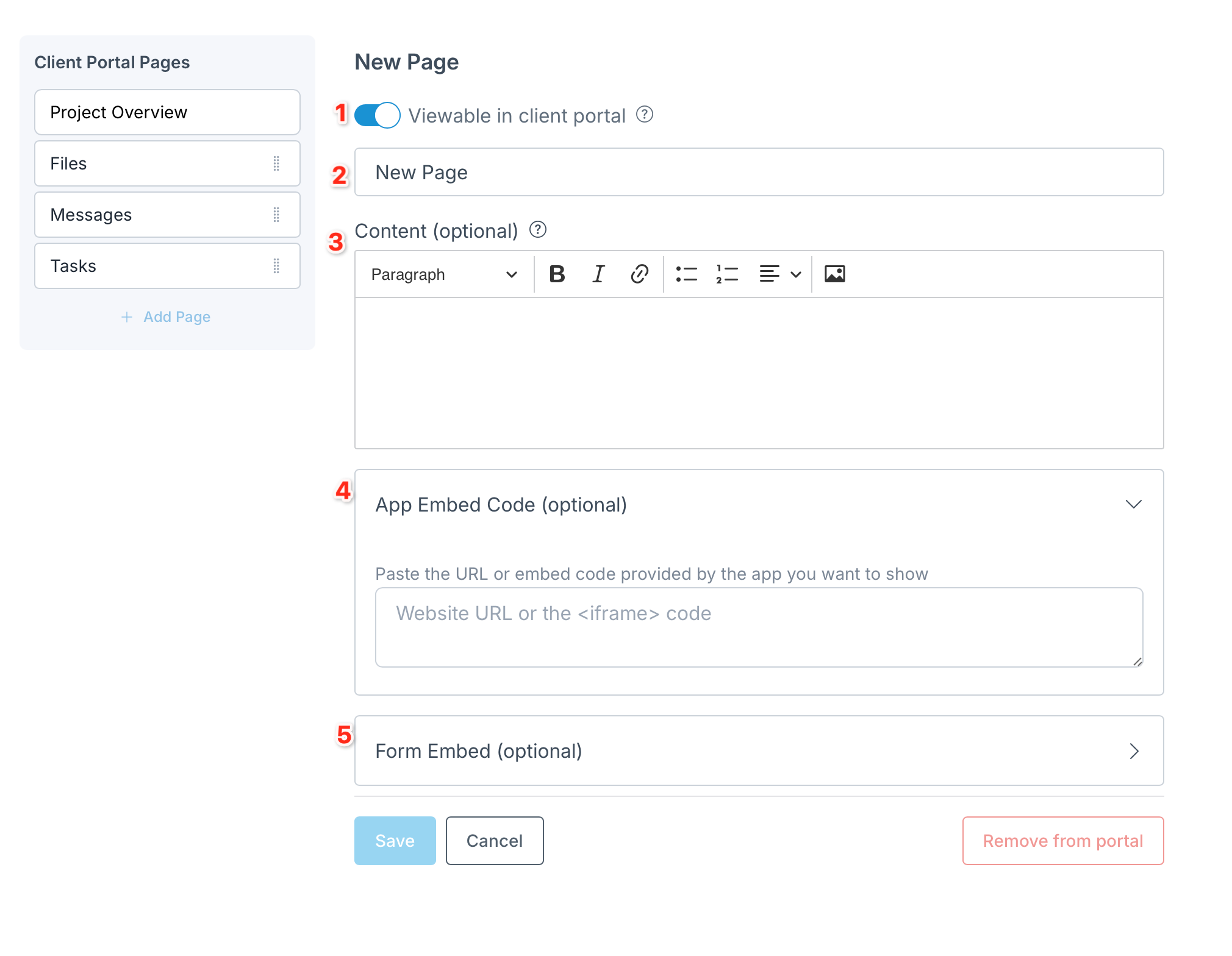Click the drag handle on Files page
The width and height of the screenshot is (1232, 956).
point(276,163)
